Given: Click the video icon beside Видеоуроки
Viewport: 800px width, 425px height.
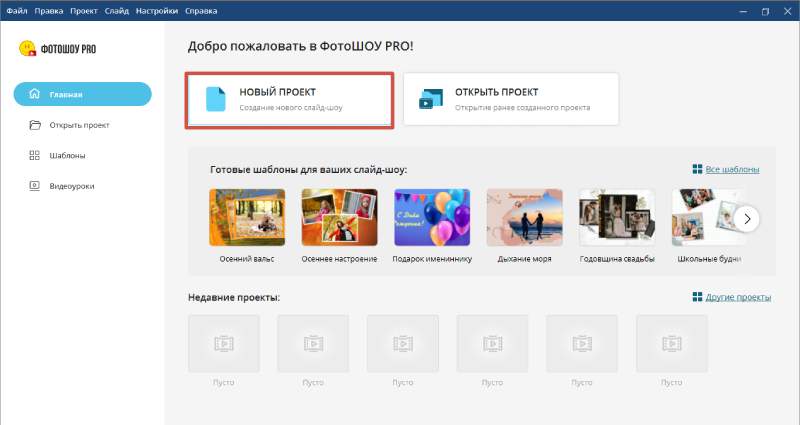Looking at the screenshot, I should click(34, 186).
